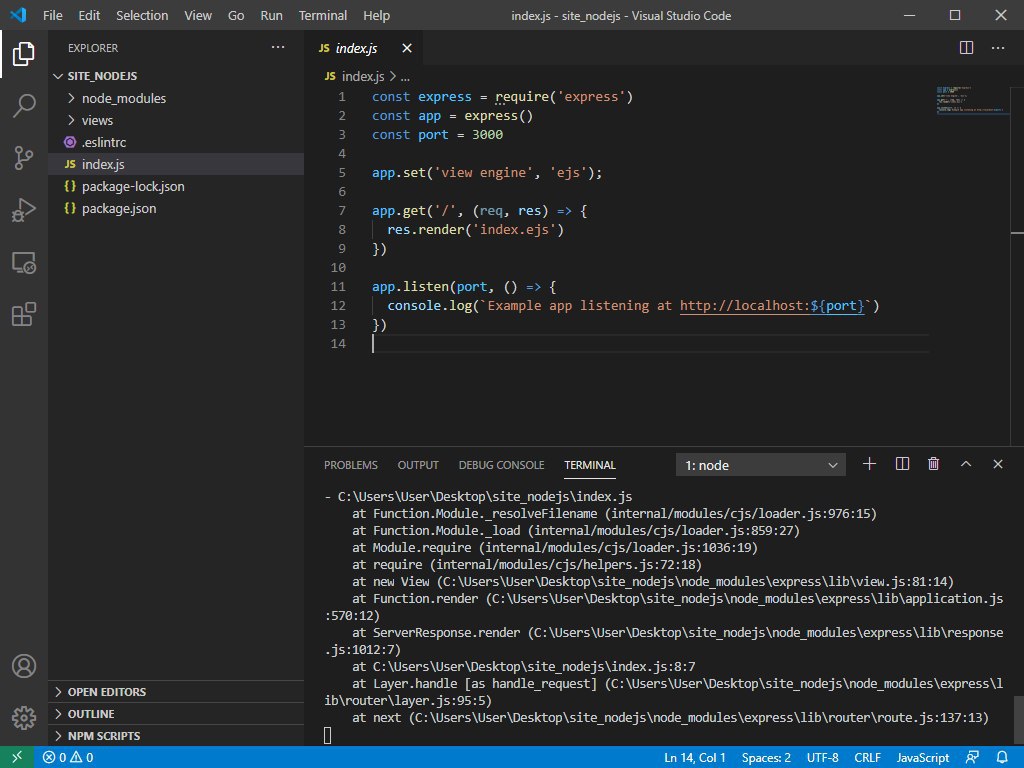Open the Run and Debug view
This screenshot has width=1024, height=768.
click(x=24, y=211)
